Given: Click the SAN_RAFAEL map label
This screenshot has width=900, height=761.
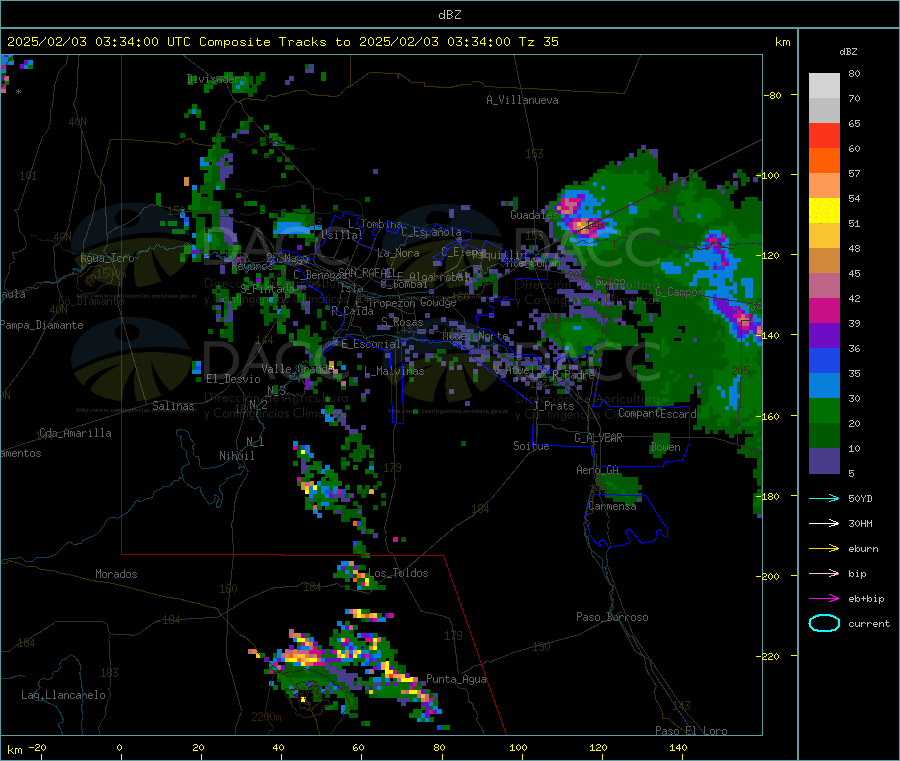Looking at the screenshot, I should click(x=366, y=273).
